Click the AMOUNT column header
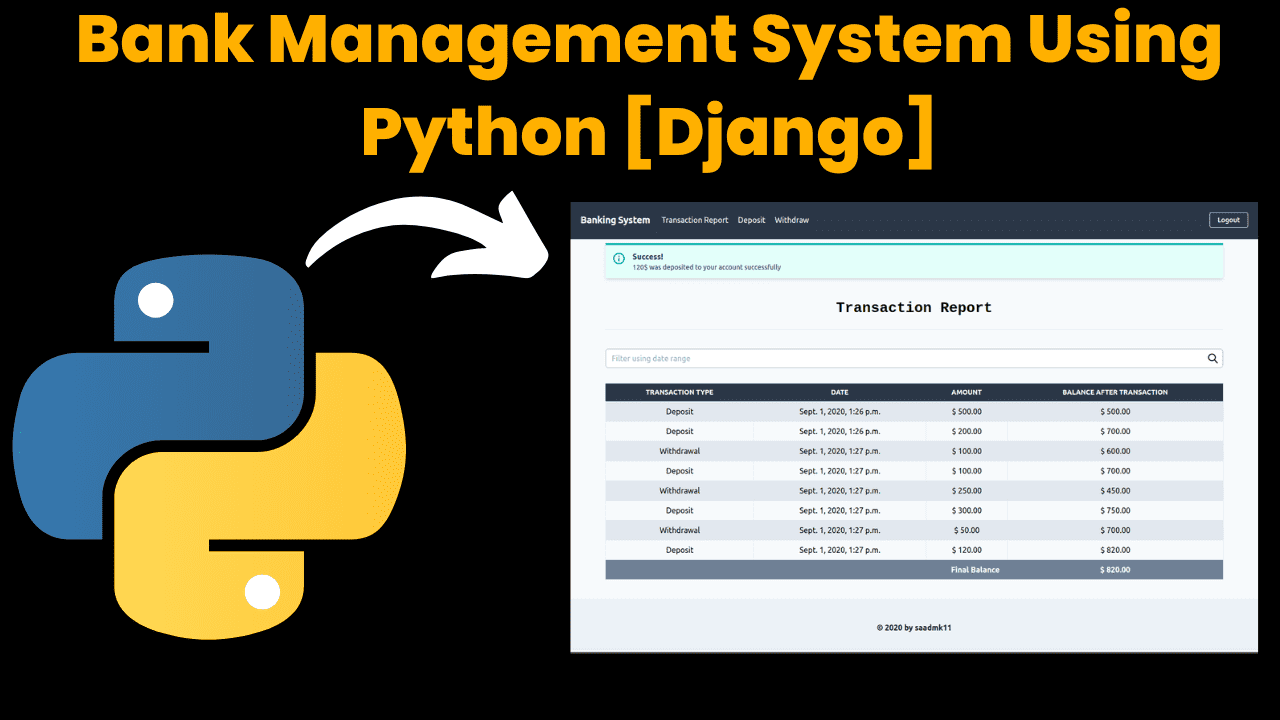1280x720 pixels. point(966,392)
